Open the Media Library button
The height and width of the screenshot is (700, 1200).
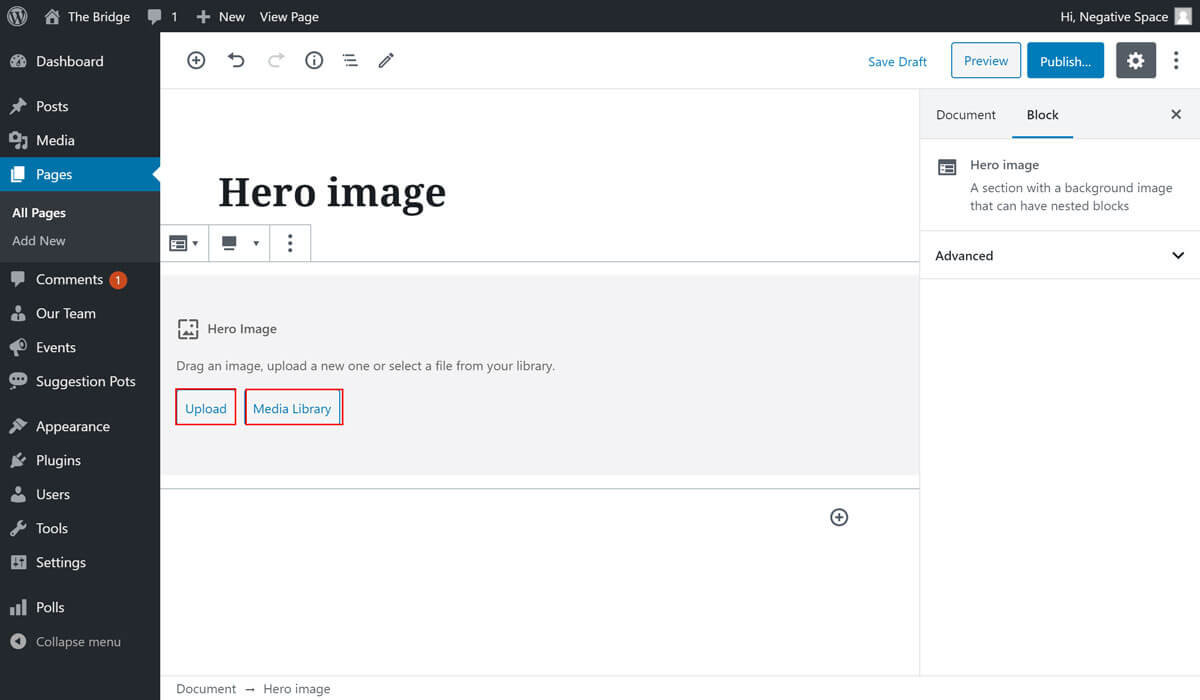click(292, 408)
